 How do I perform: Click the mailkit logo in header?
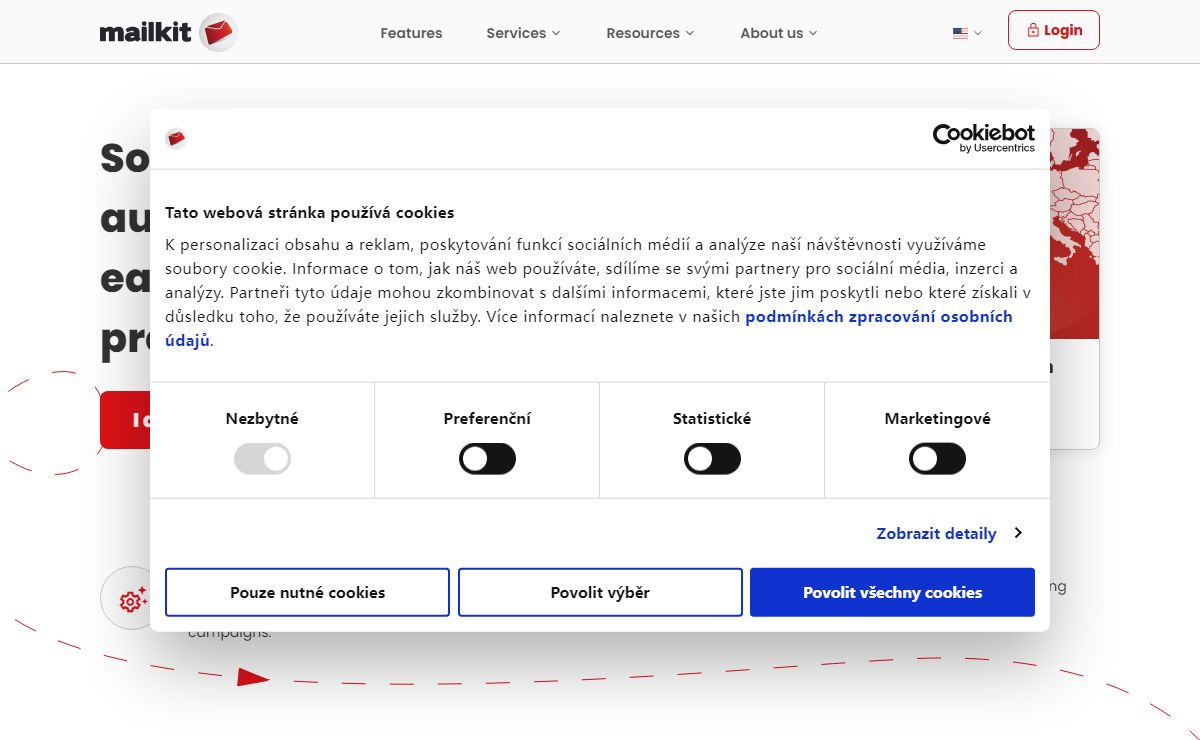pyautogui.click(x=168, y=32)
